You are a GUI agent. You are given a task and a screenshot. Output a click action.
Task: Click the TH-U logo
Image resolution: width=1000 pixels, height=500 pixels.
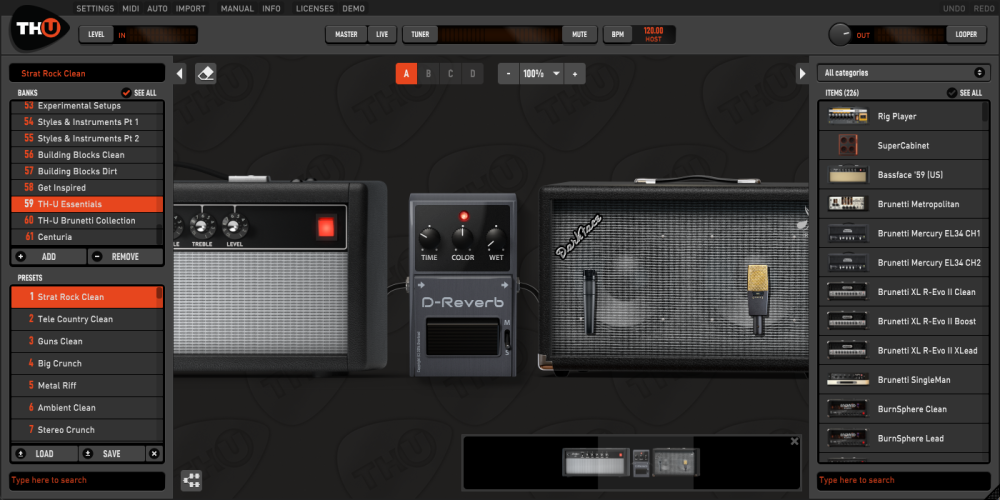tap(39, 29)
